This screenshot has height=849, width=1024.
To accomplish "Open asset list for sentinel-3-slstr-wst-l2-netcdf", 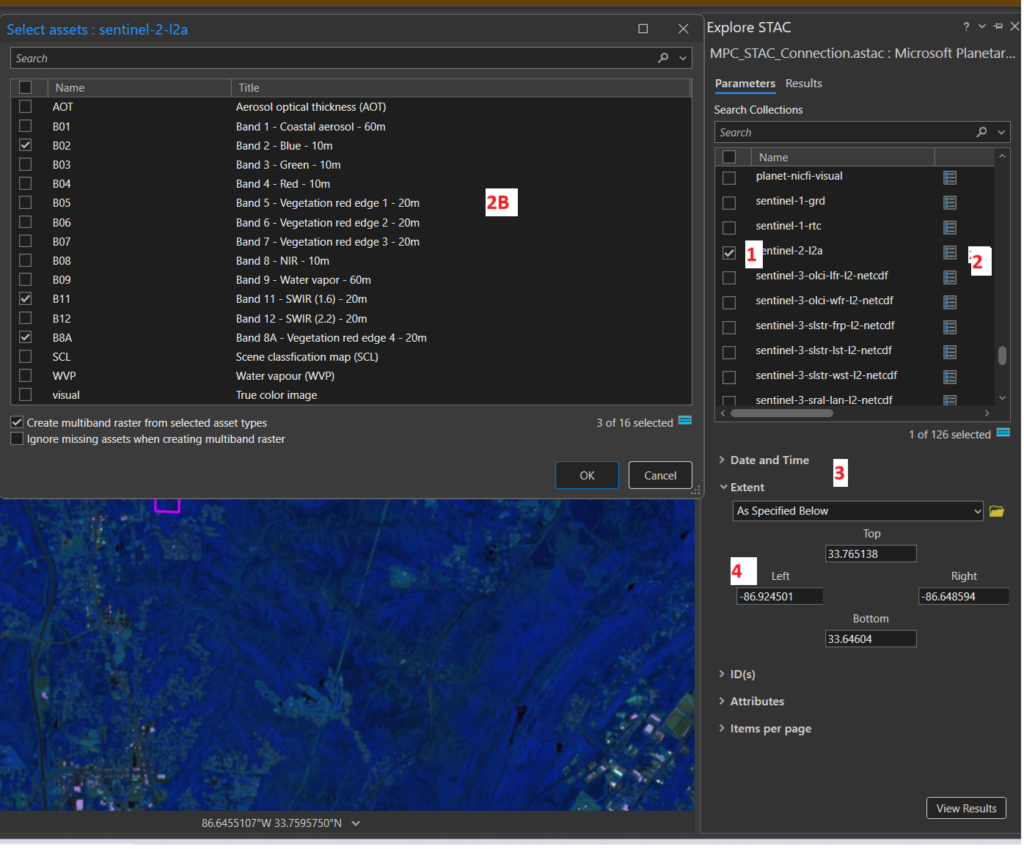I will pos(950,377).
